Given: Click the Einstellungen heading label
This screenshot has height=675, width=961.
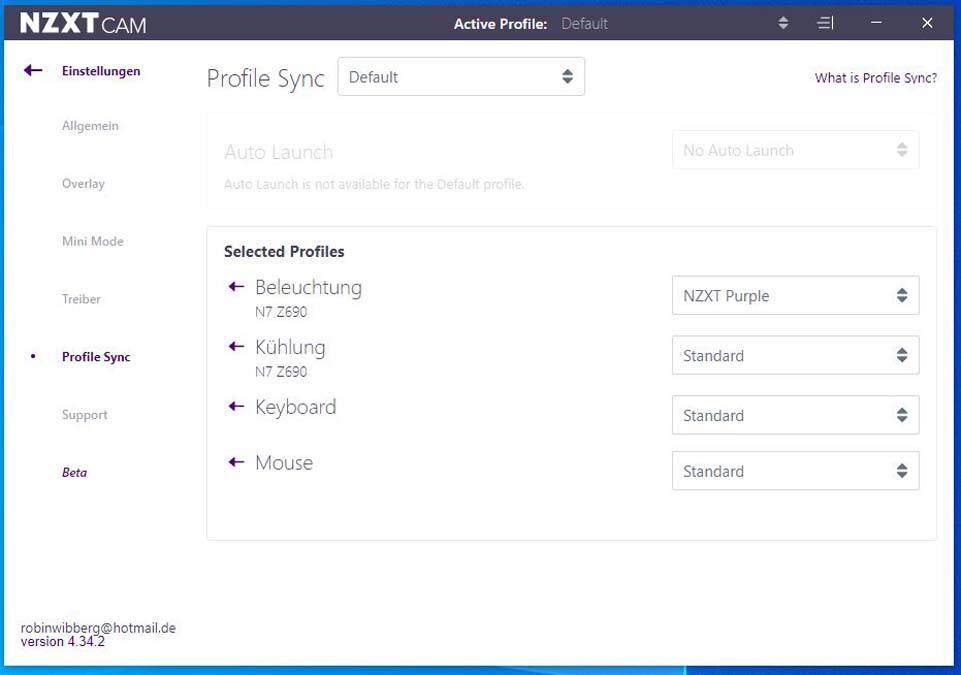Looking at the screenshot, I should [x=101, y=71].
